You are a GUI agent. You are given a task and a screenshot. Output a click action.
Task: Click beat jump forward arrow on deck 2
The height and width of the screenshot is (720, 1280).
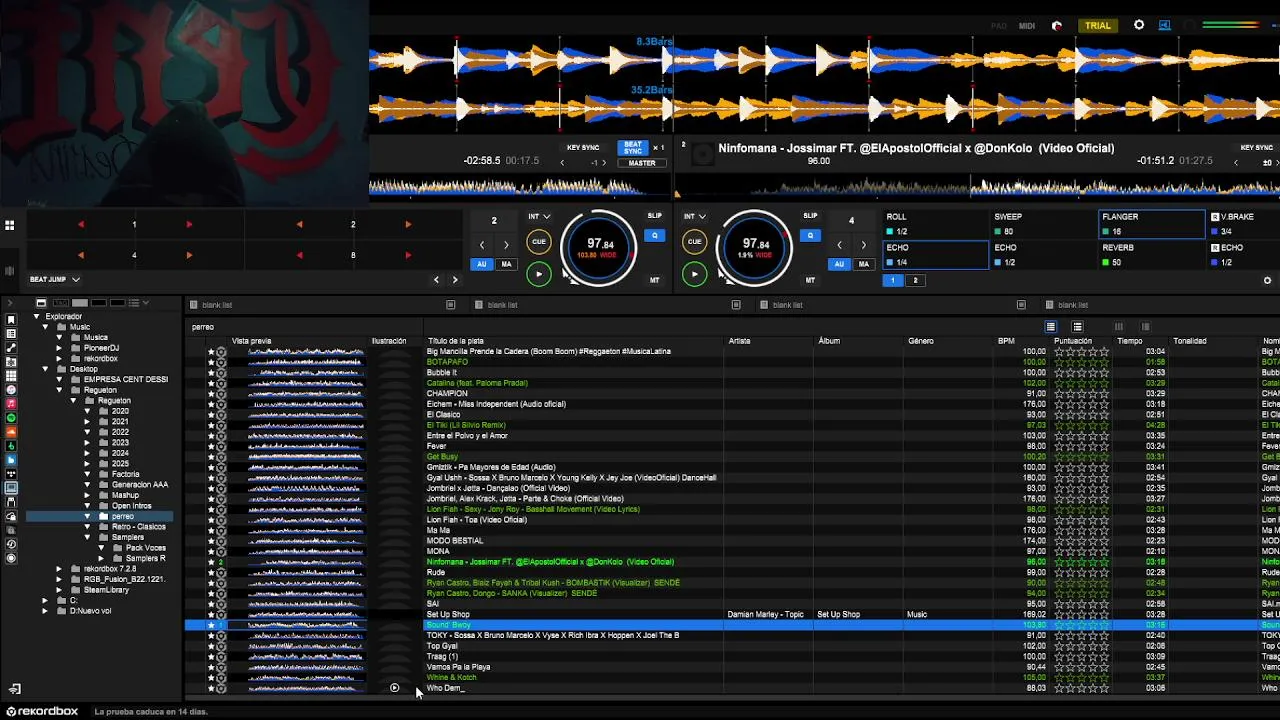click(x=864, y=245)
